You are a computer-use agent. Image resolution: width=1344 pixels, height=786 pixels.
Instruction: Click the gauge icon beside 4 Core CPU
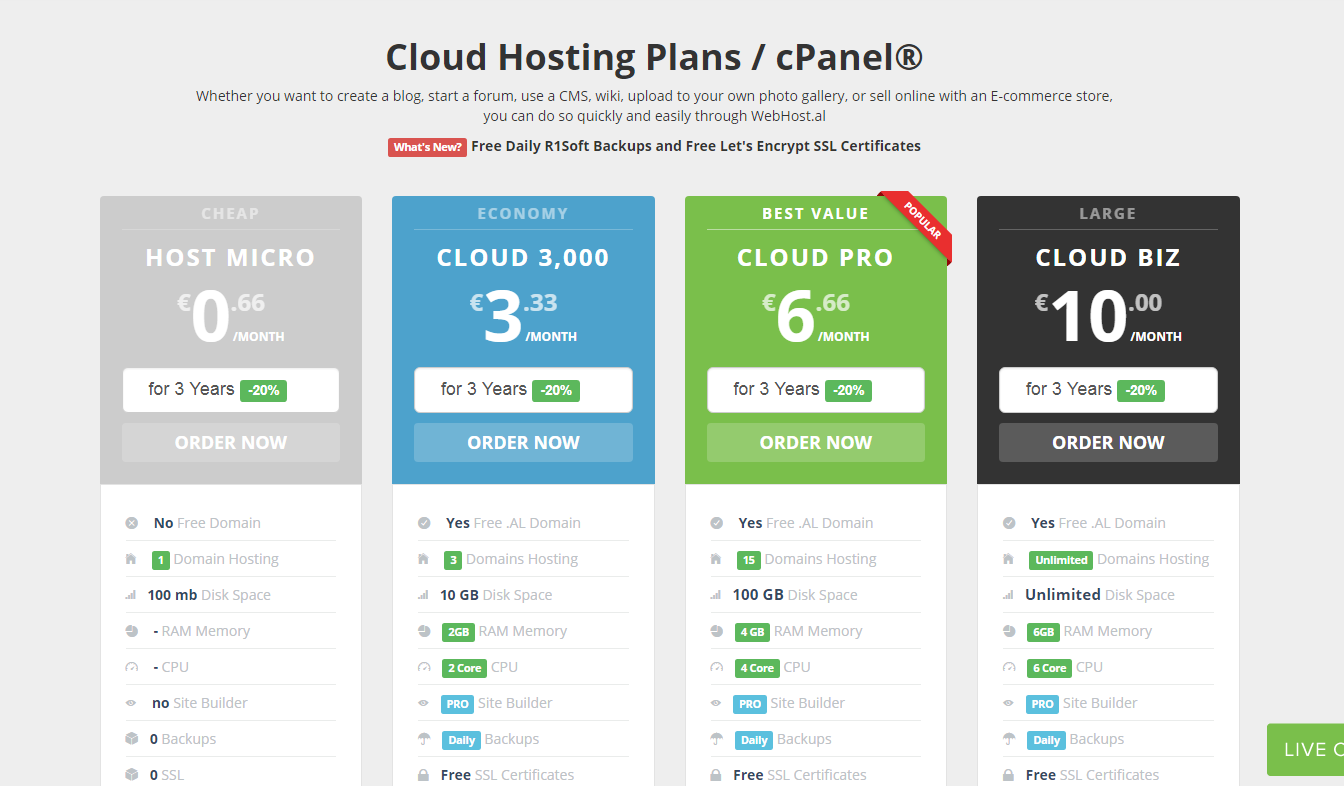pyautogui.click(x=717, y=667)
